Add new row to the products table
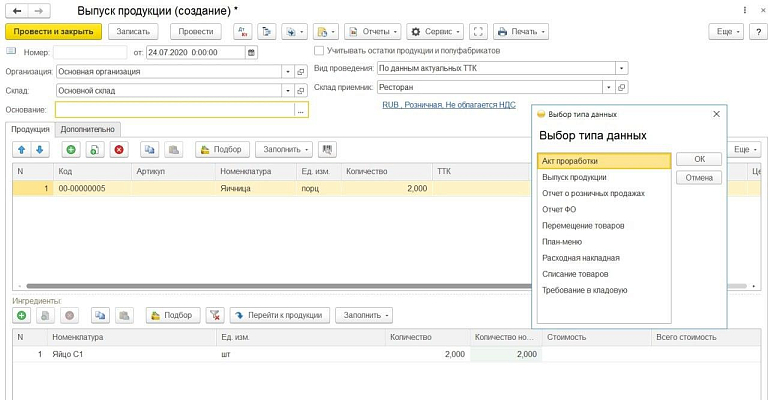This screenshot has width=768, height=400. tap(70, 149)
